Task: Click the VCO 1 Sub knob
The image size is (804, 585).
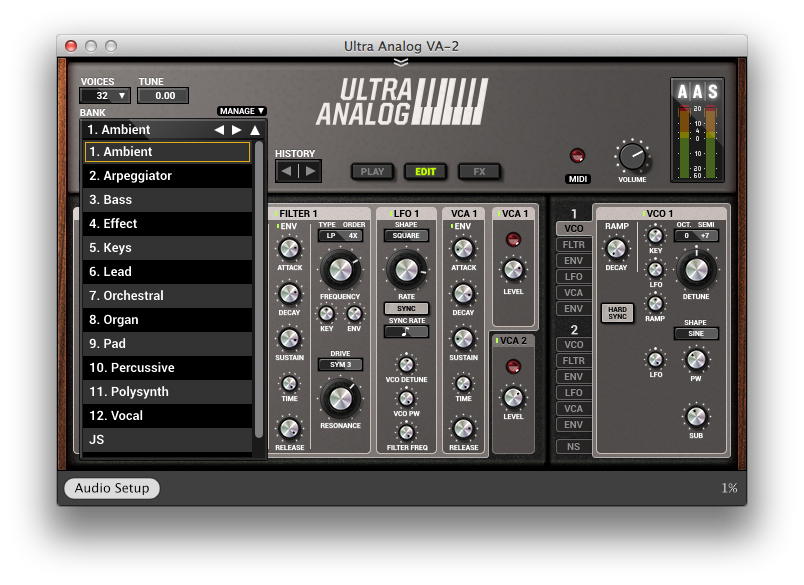Action: [x=696, y=417]
